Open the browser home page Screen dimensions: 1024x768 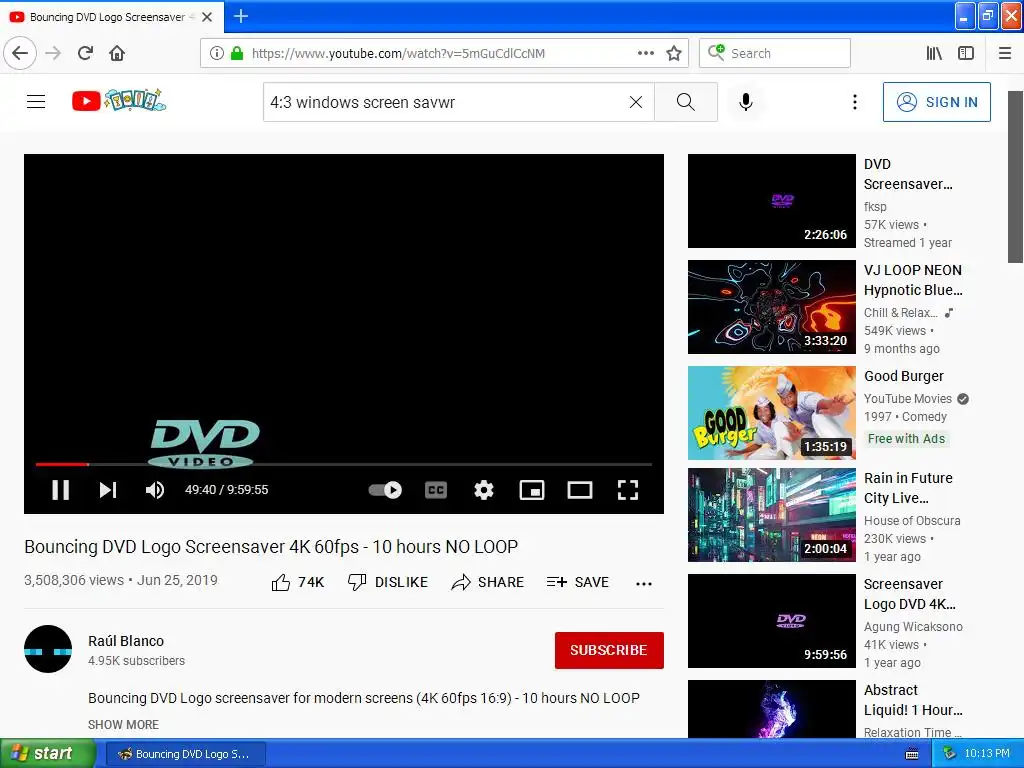[x=117, y=53]
